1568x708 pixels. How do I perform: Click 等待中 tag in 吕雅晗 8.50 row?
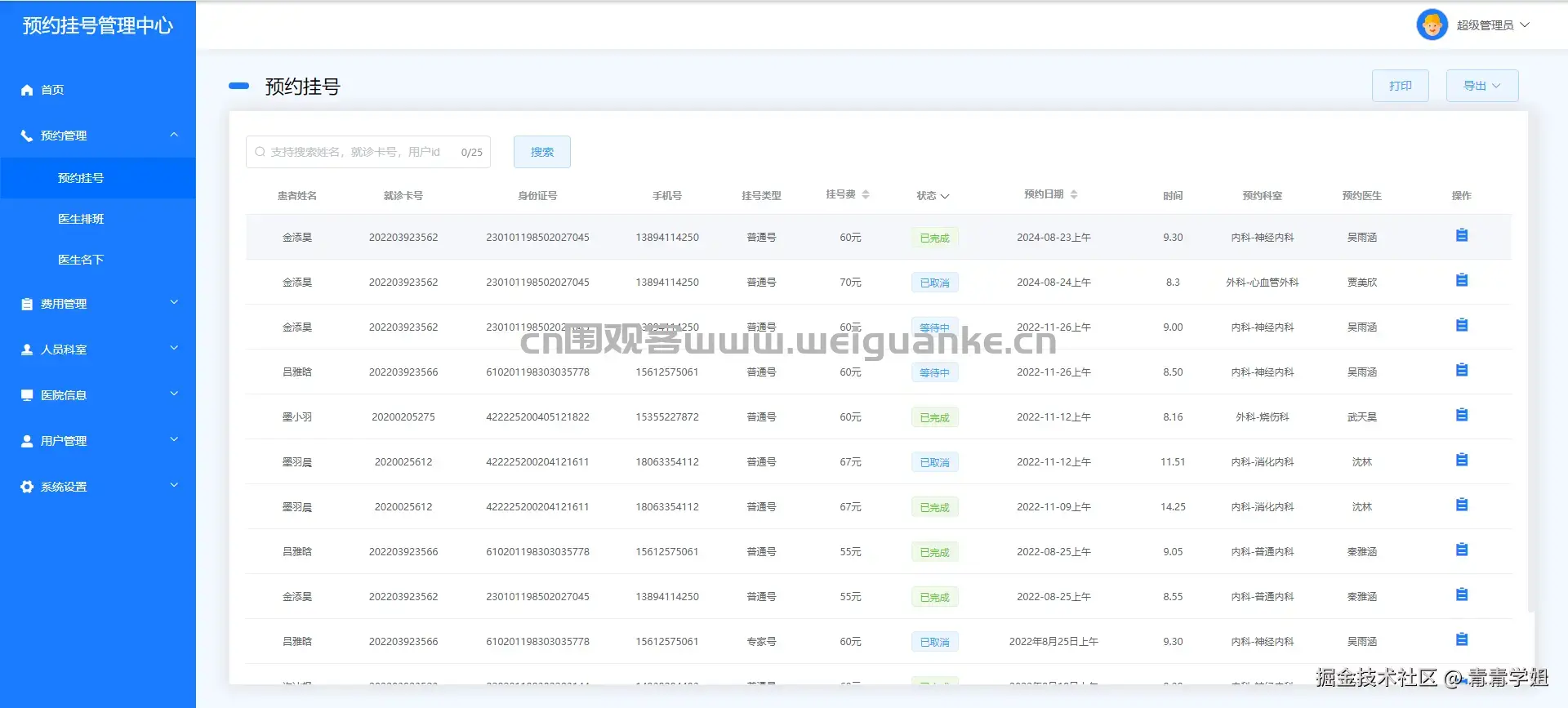[934, 372]
